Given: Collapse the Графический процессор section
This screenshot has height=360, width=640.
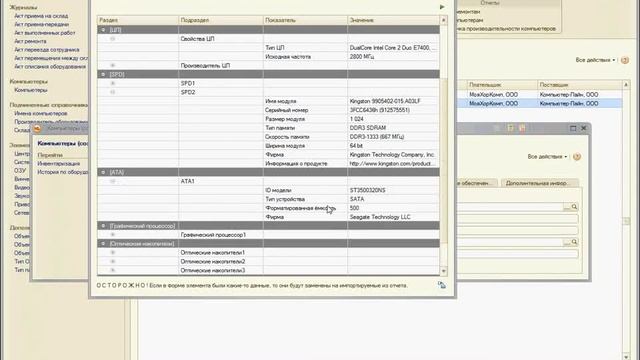Looking at the screenshot, I should pos(103,226).
